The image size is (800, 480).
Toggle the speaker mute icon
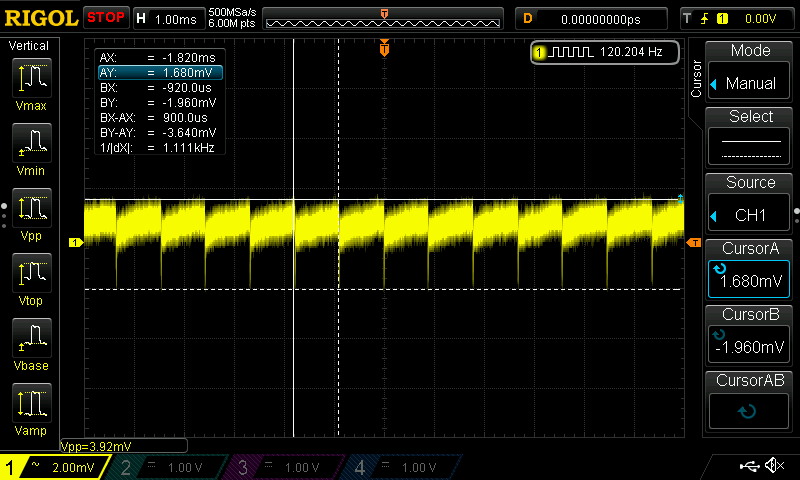point(774,465)
